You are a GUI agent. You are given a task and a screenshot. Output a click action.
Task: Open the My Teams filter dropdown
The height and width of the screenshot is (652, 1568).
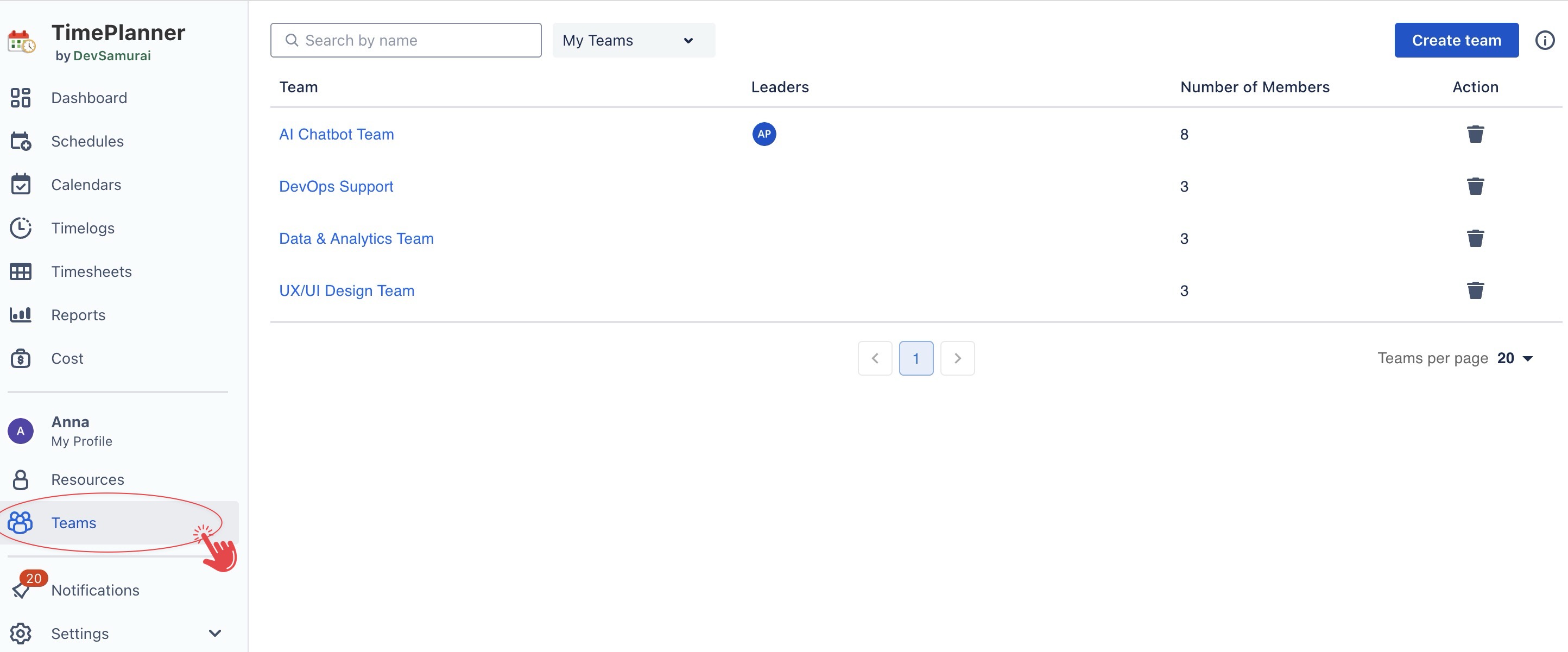pos(633,40)
